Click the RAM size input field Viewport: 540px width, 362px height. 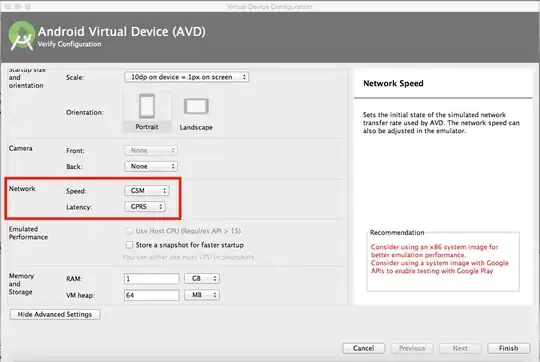(x=152, y=278)
